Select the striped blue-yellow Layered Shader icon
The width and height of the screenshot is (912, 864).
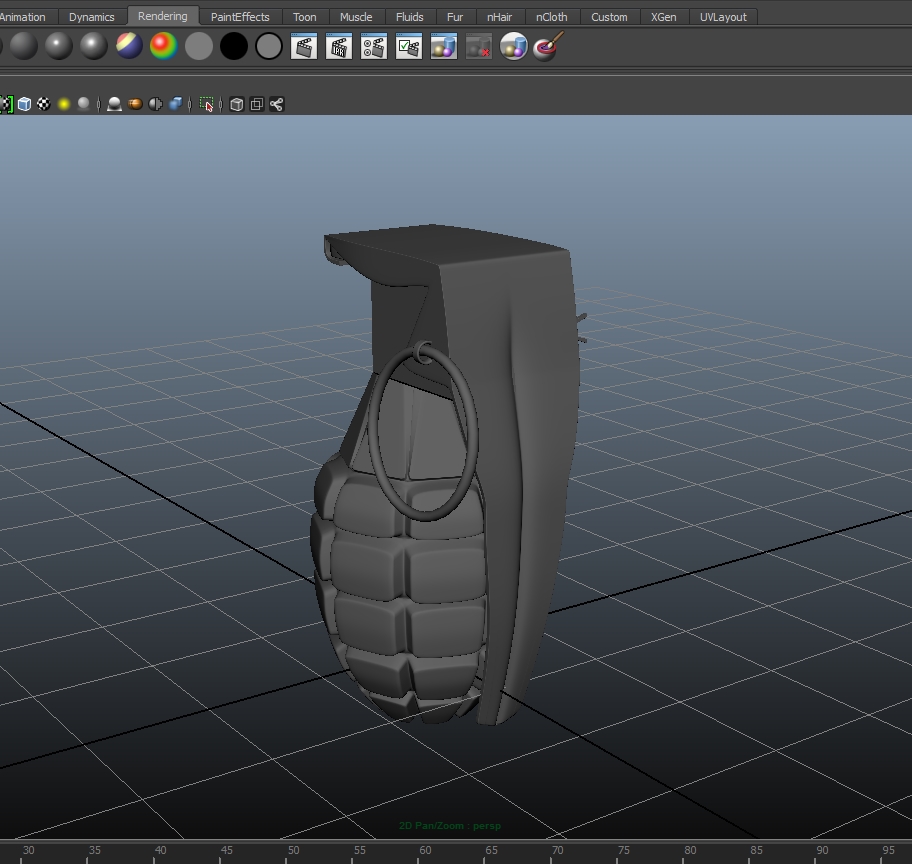click(x=129, y=46)
